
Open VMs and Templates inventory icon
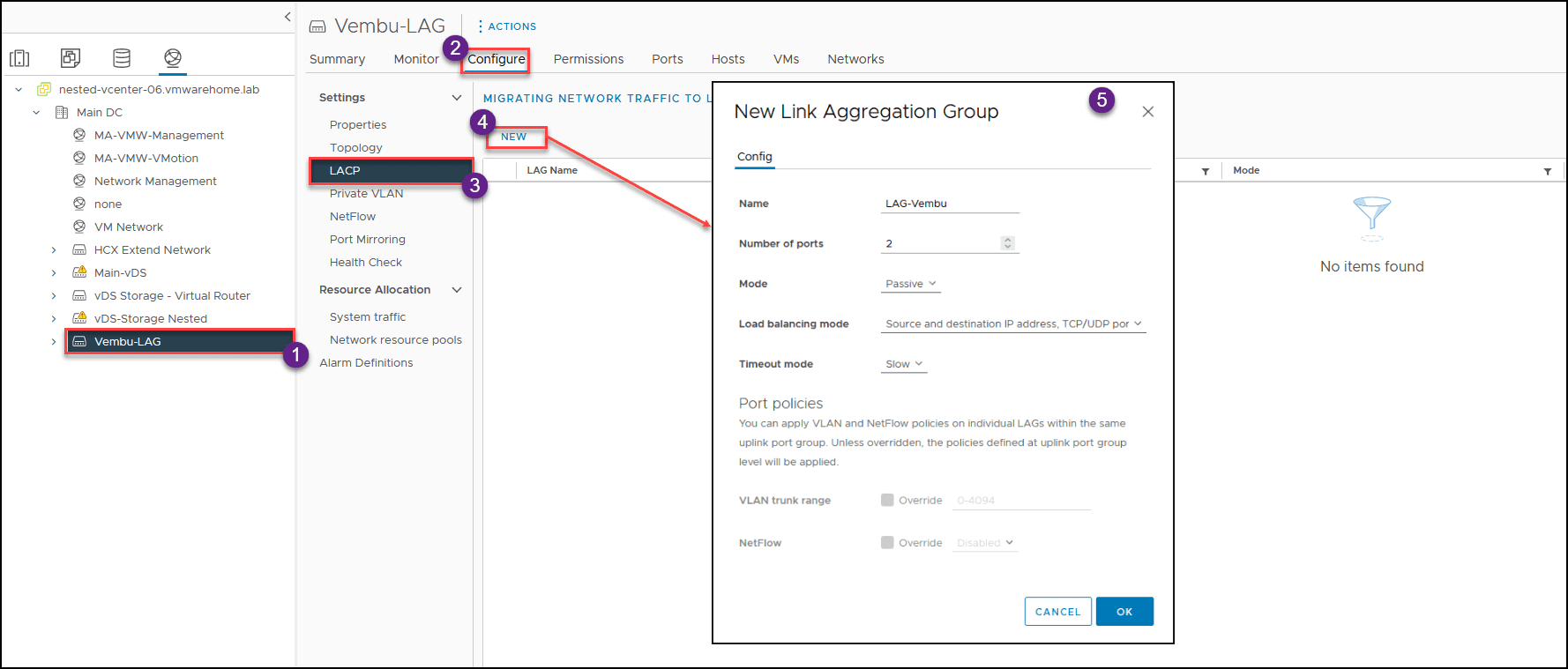click(71, 58)
